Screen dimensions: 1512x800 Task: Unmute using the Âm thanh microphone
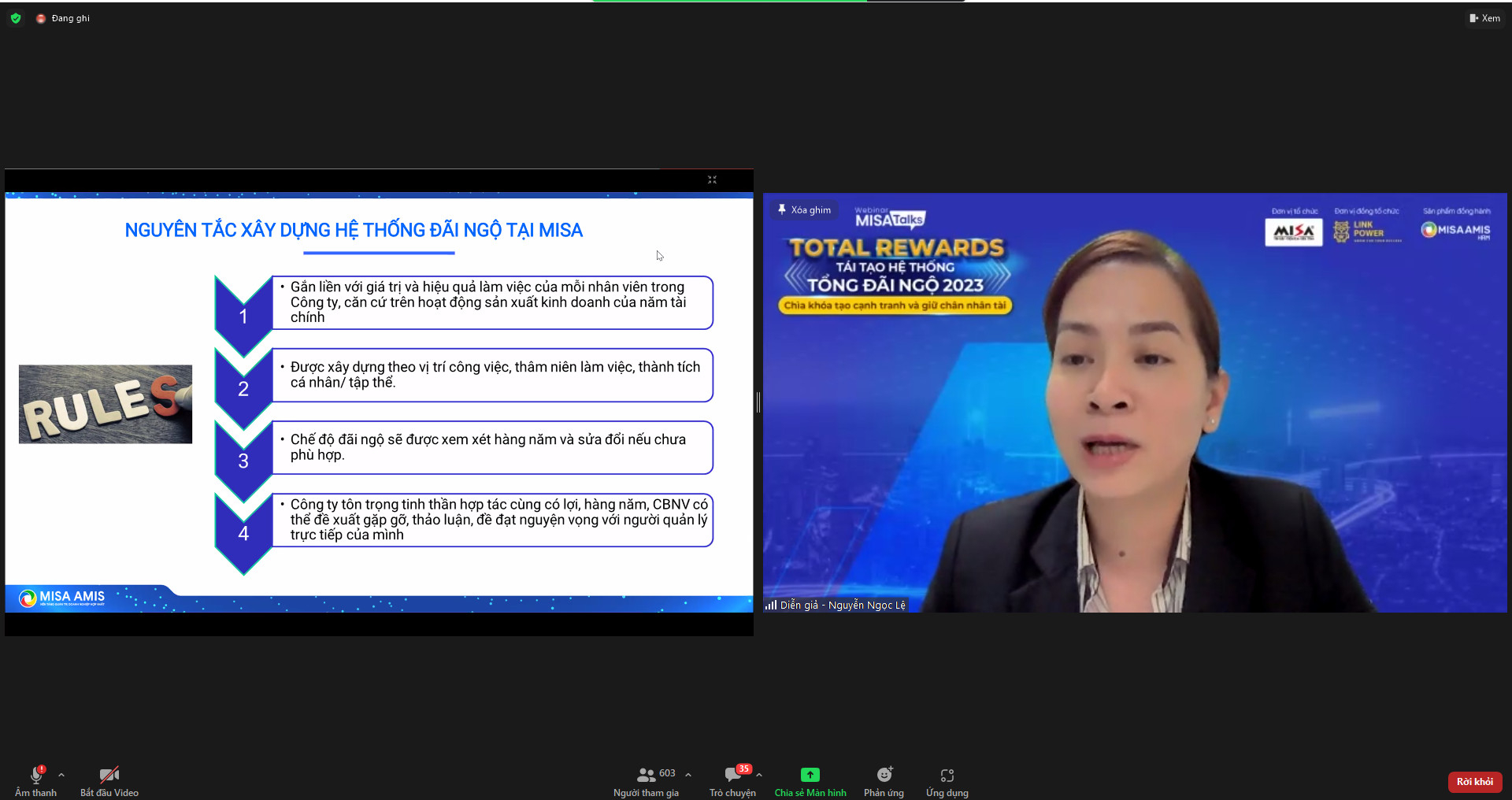35,780
